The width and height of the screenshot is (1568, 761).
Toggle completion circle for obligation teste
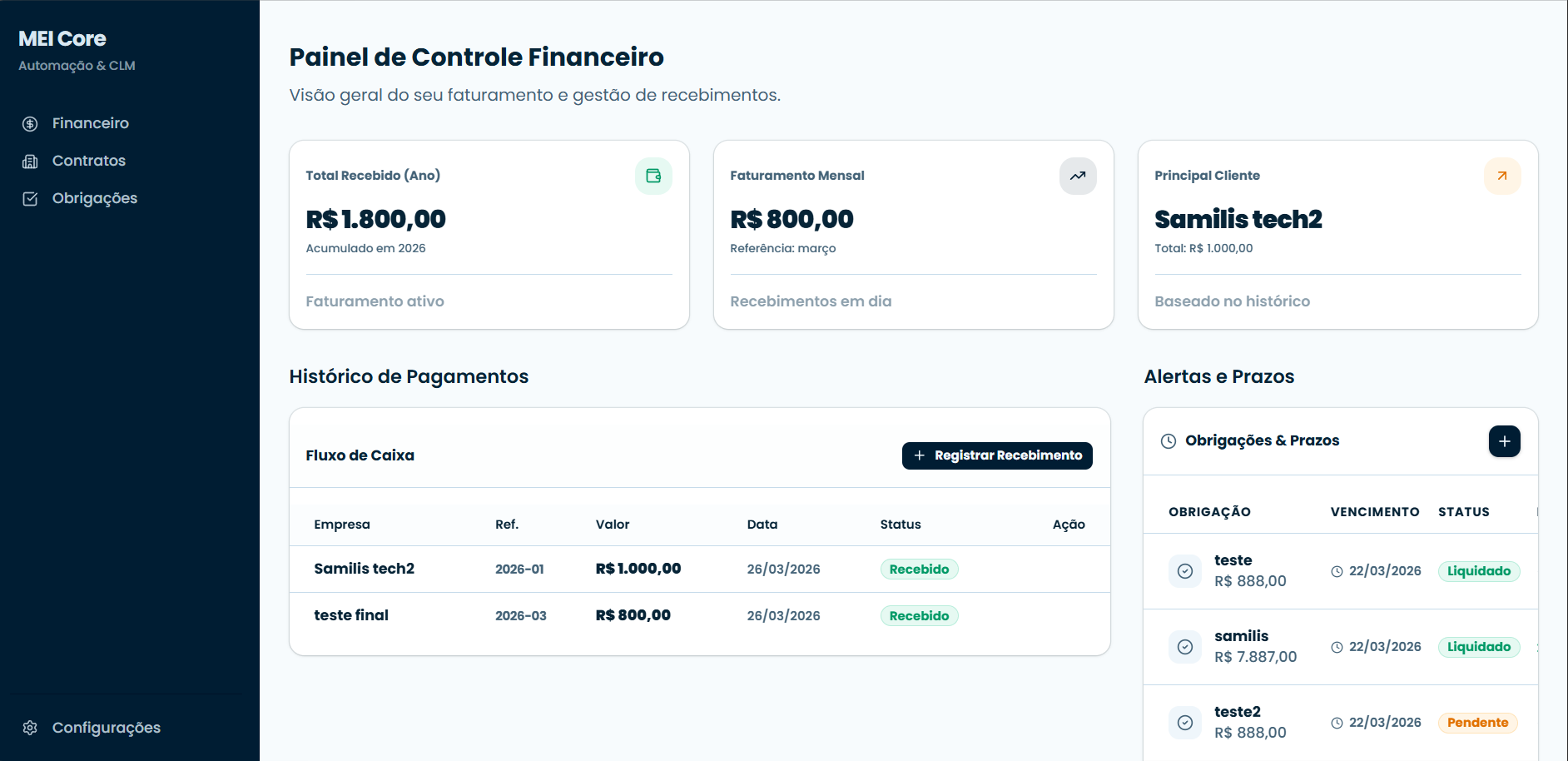(x=1185, y=571)
